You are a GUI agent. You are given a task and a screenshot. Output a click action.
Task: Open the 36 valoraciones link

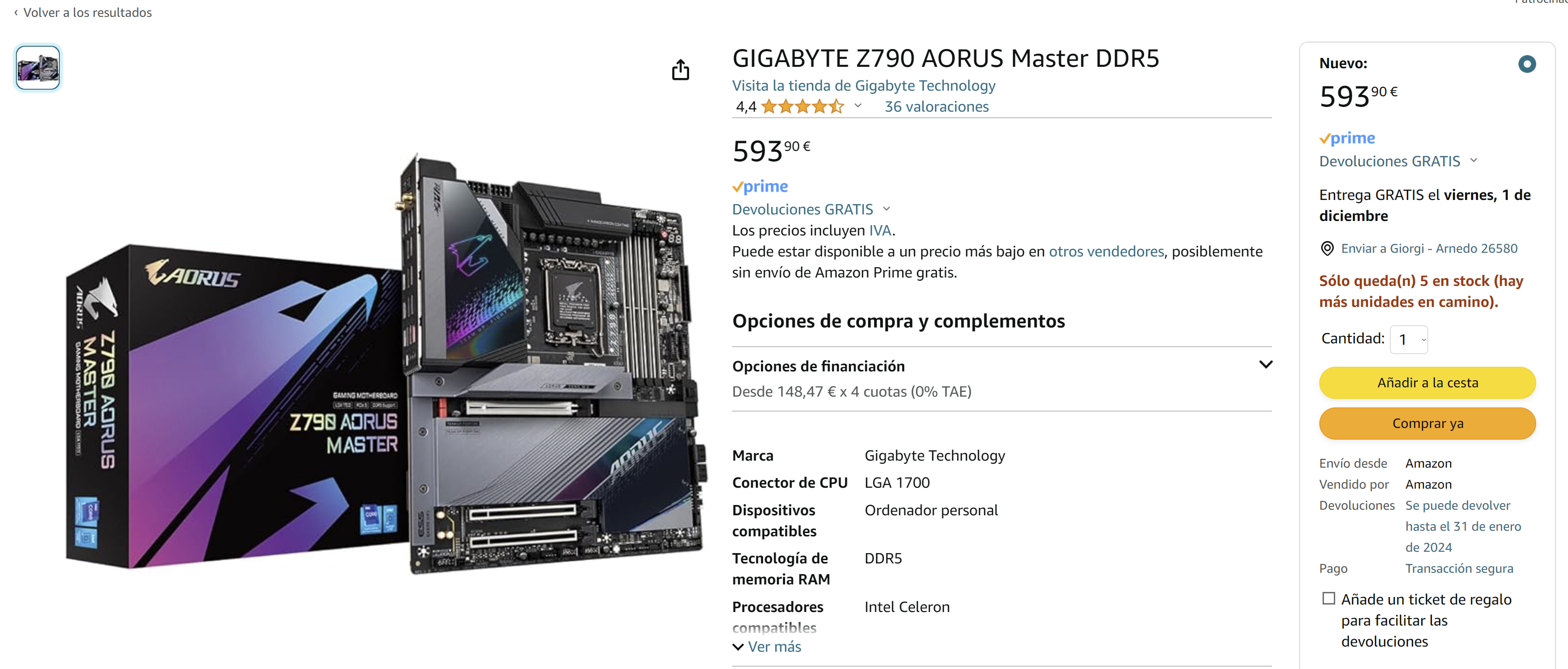click(936, 107)
